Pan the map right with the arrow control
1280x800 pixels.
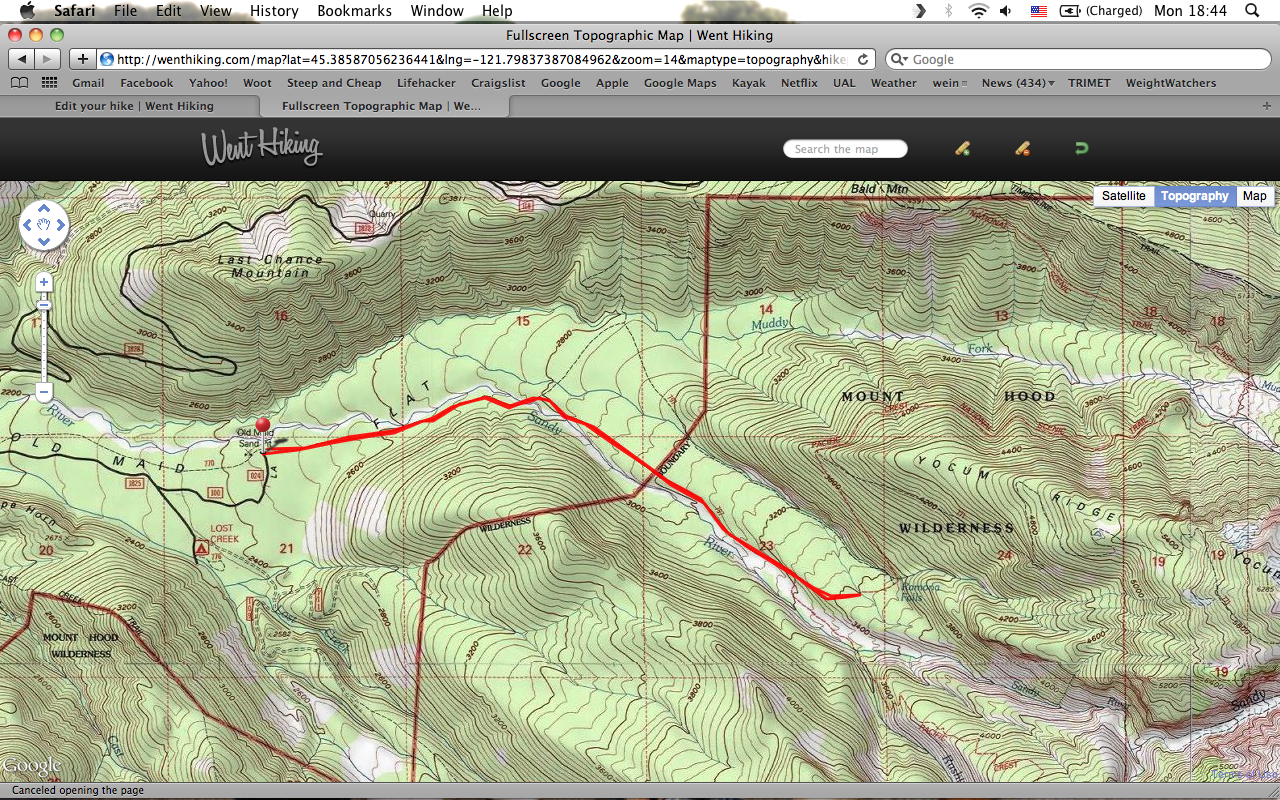60,226
